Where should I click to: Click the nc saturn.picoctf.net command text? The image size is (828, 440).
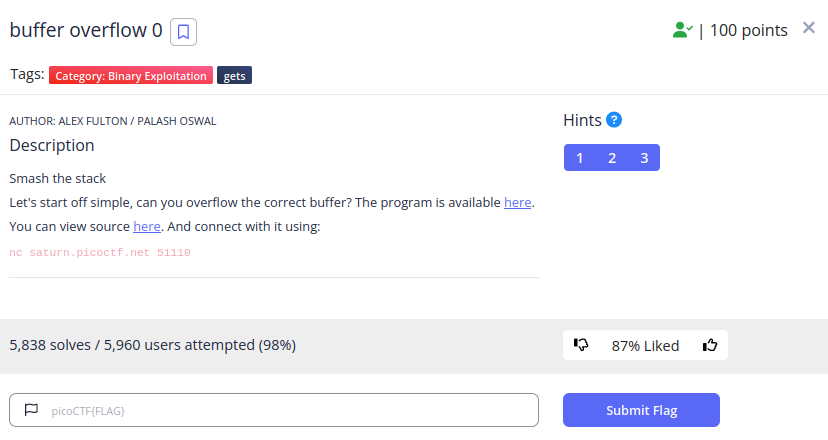point(100,252)
